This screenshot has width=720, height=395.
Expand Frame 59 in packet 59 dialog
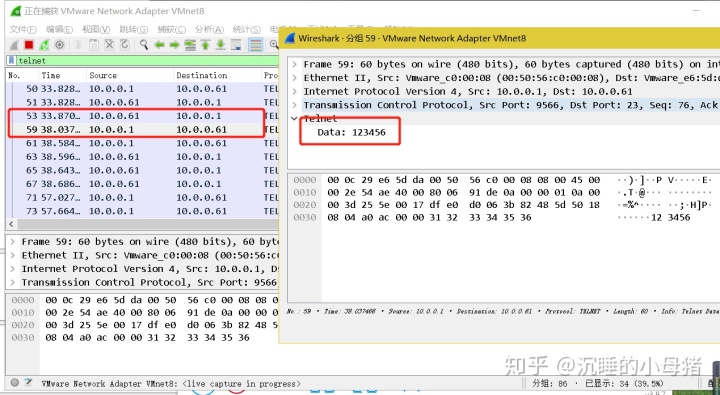pyautogui.click(x=295, y=65)
